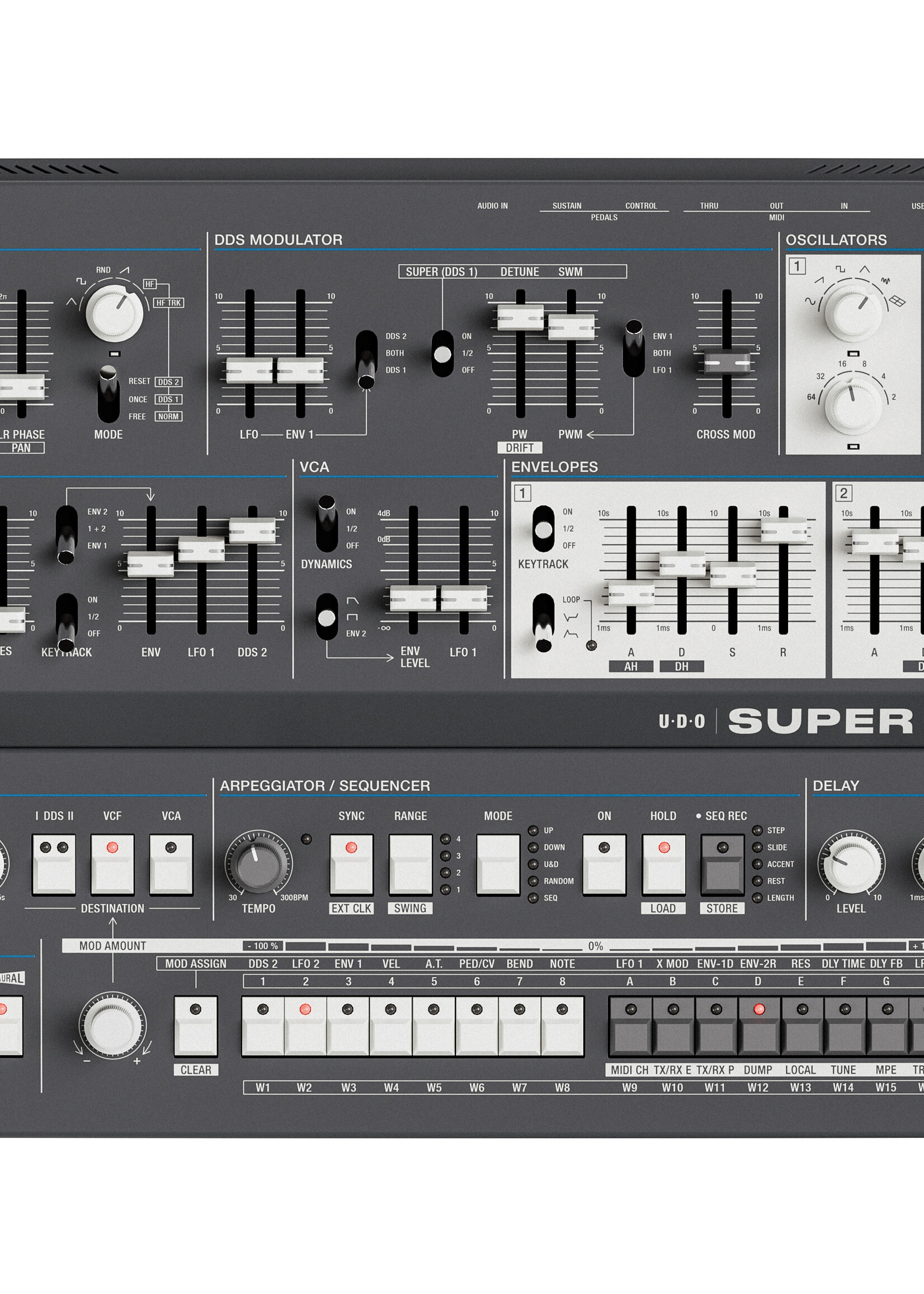924x1294 pixels.
Task: Toggle the VCA envelope shape switch
Action: click(x=327, y=617)
